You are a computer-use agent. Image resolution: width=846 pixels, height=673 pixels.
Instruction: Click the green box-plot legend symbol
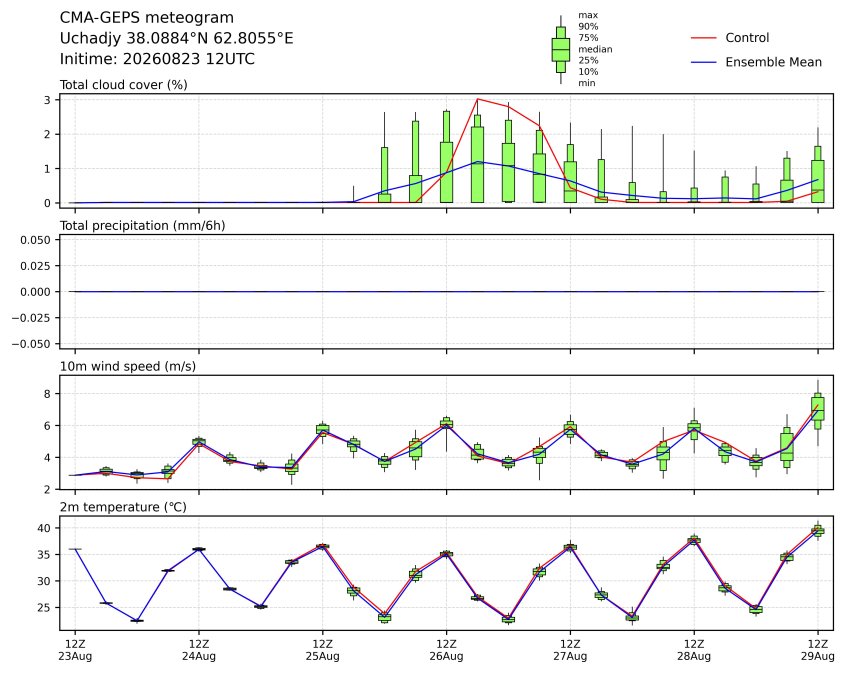click(x=561, y=50)
